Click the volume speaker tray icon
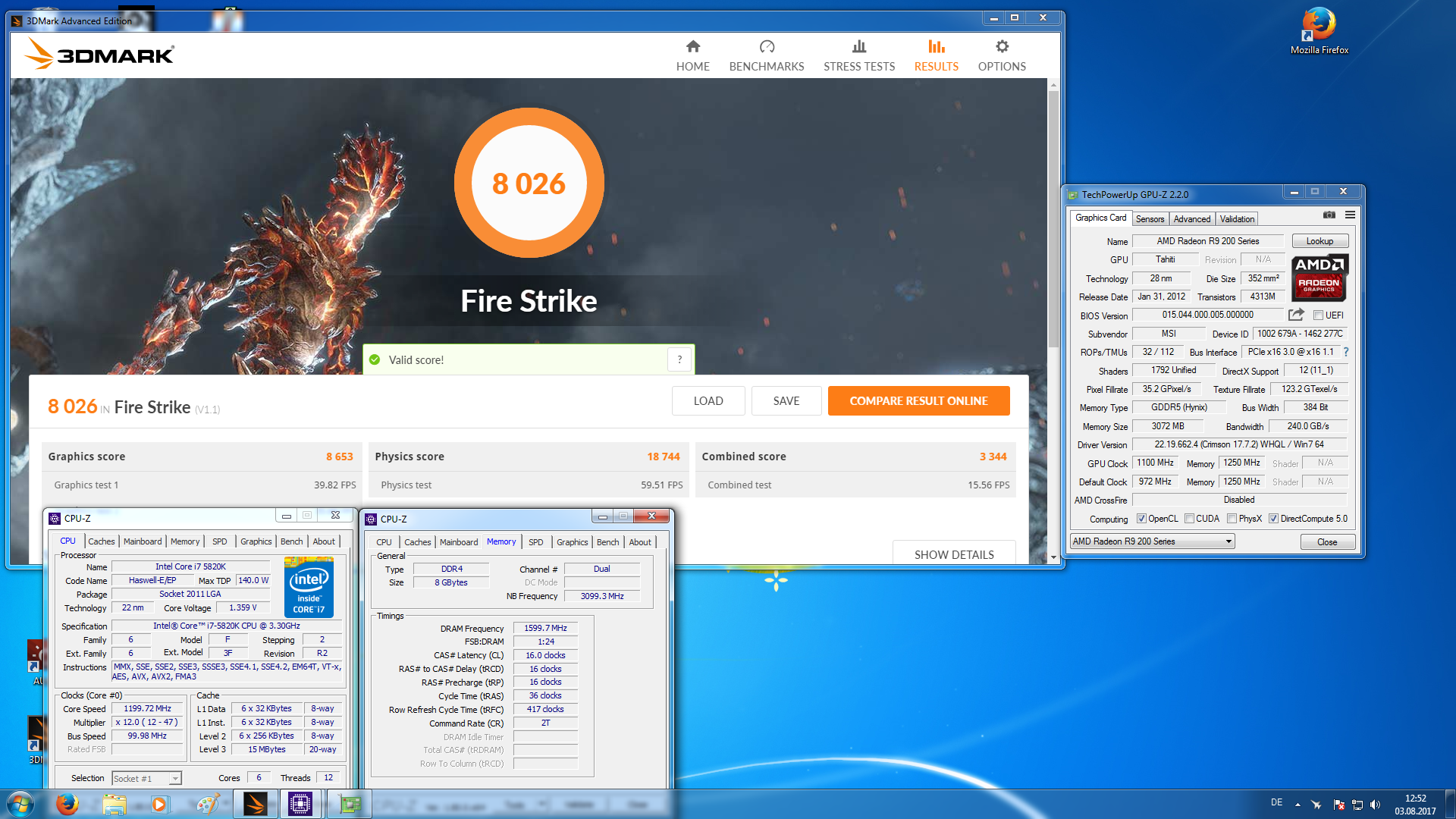Screen dimensions: 1456x819 point(1376,805)
